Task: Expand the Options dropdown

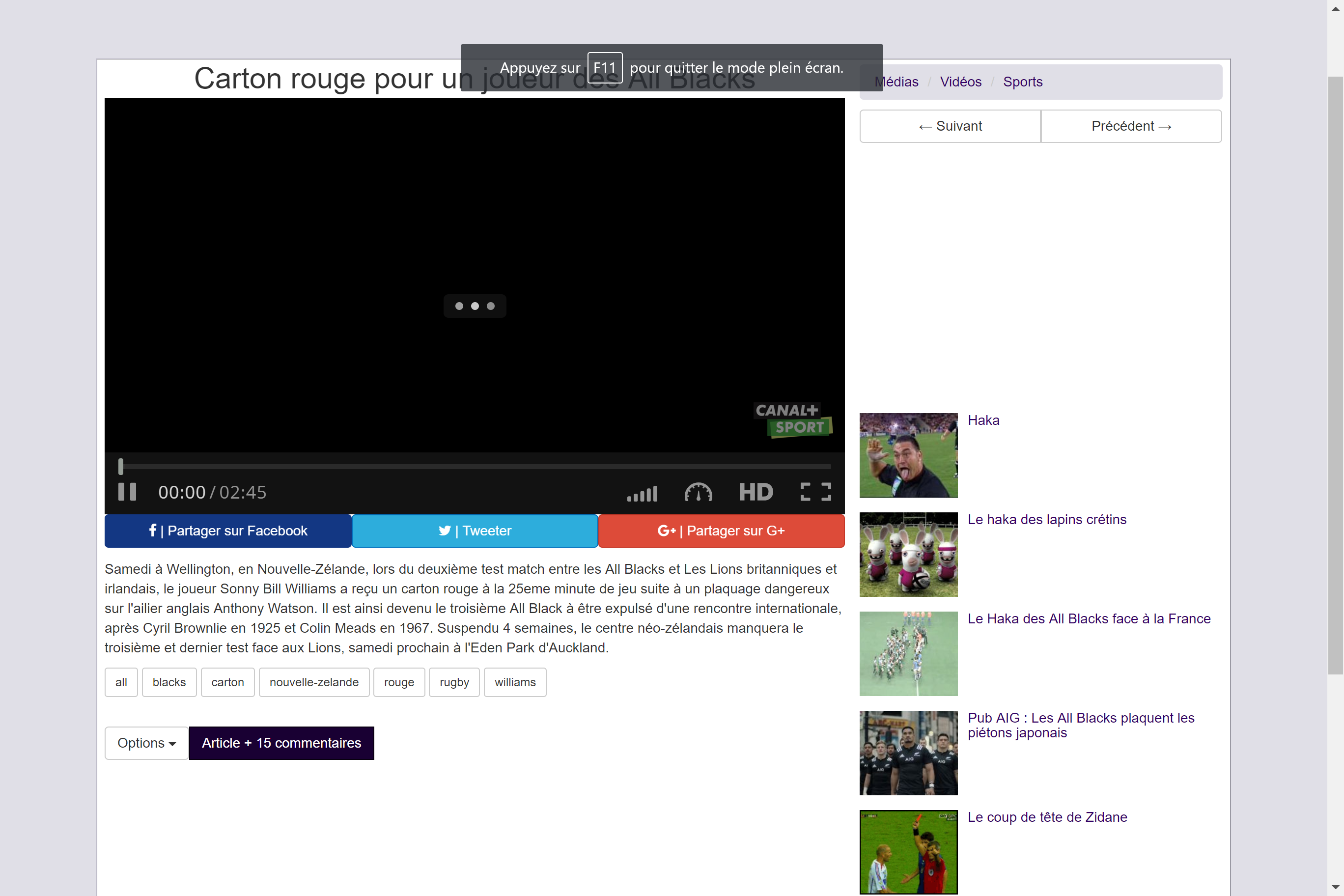Action: tap(146, 743)
